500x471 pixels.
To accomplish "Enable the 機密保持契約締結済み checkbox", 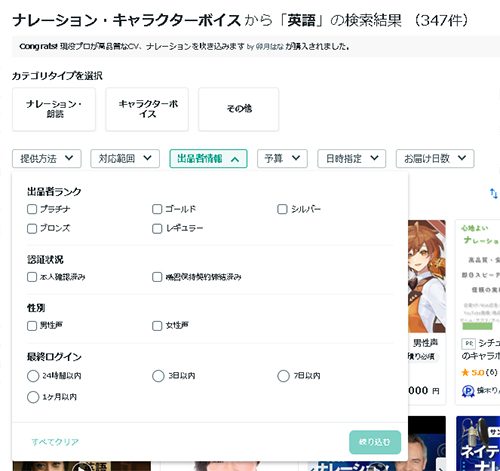I will [157, 277].
